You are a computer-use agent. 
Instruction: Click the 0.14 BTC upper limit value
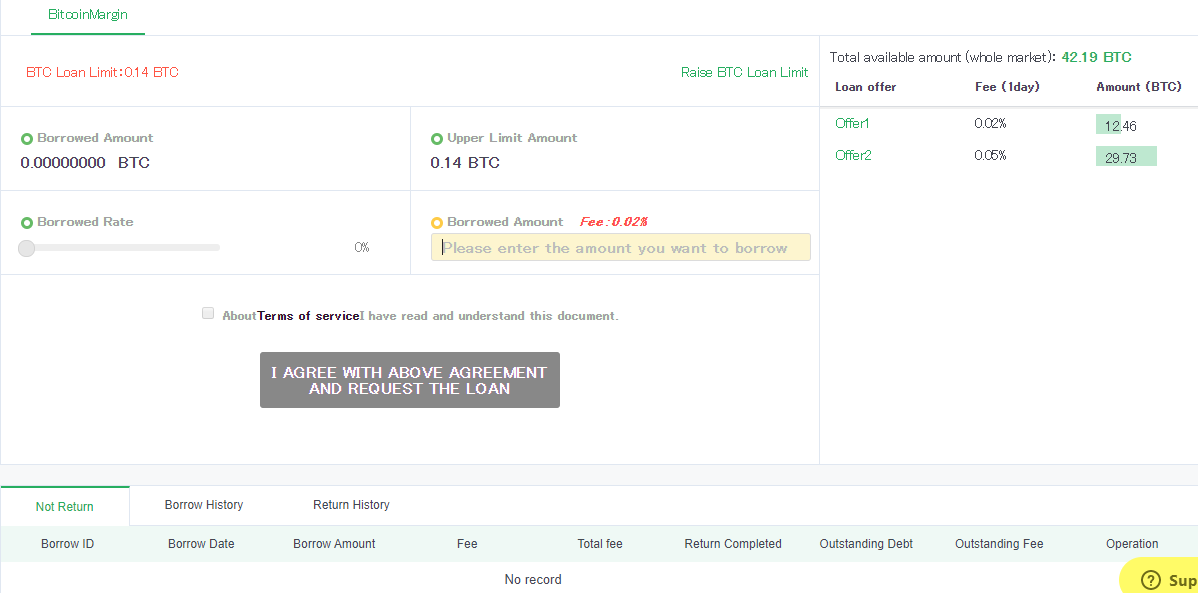(x=465, y=163)
